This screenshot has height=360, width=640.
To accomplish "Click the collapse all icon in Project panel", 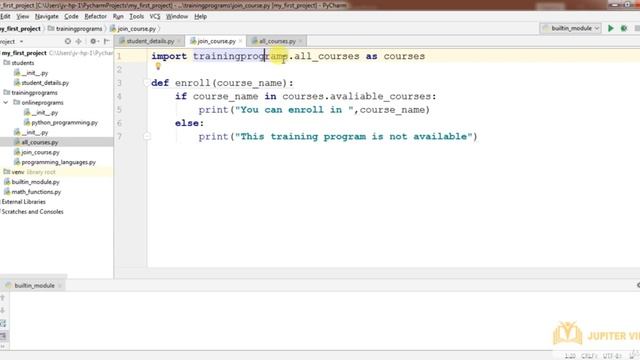I will (79, 41).
